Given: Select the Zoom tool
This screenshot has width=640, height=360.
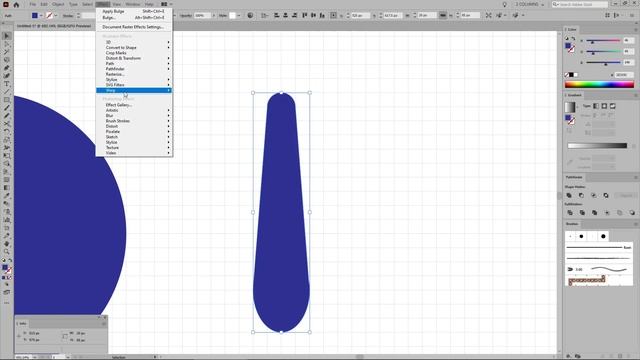Looking at the screenshot, I should 7,251.
